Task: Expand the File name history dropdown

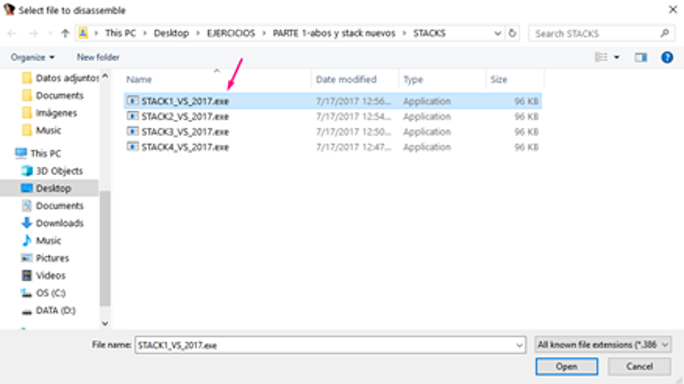Action: pos(519,345)
